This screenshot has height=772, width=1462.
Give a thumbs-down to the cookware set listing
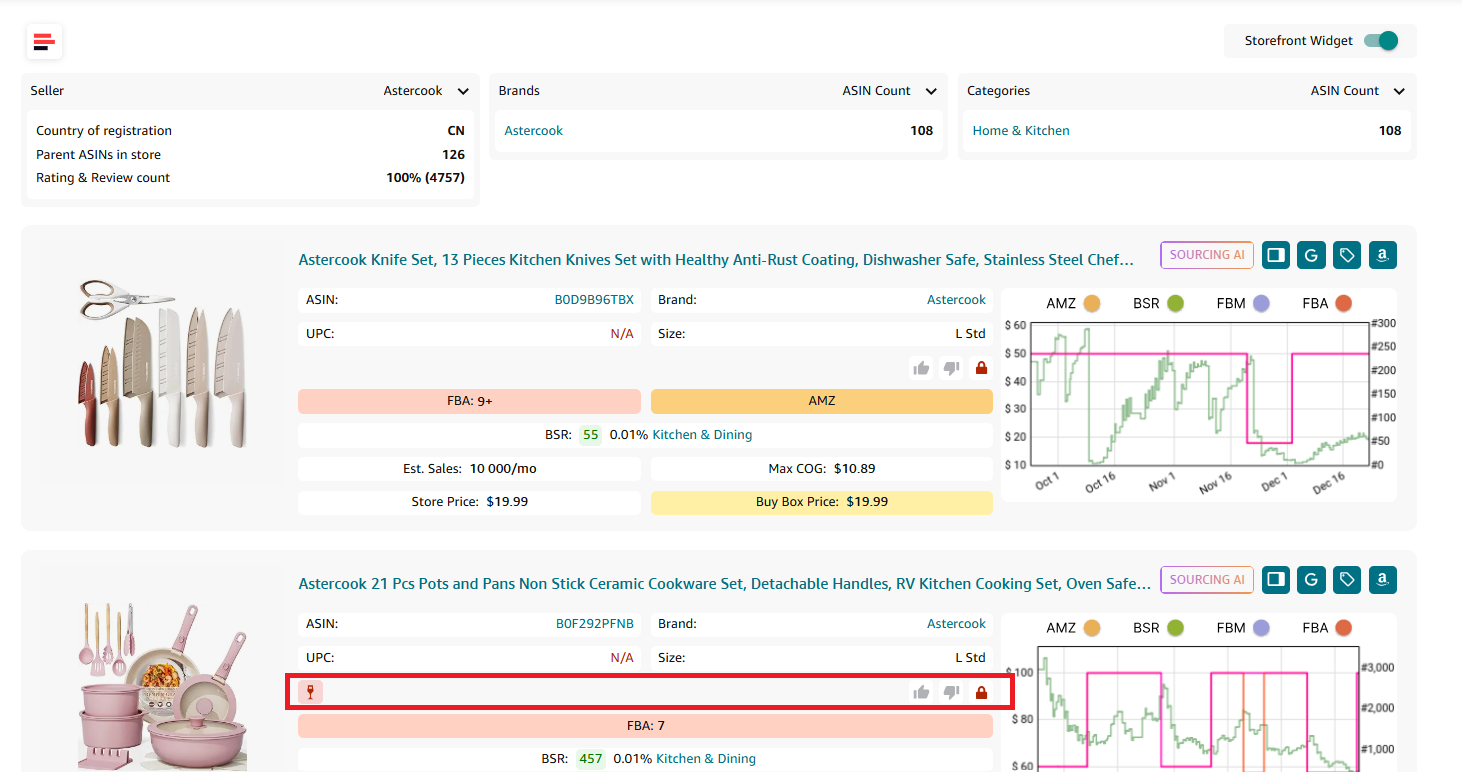point(950,691)
